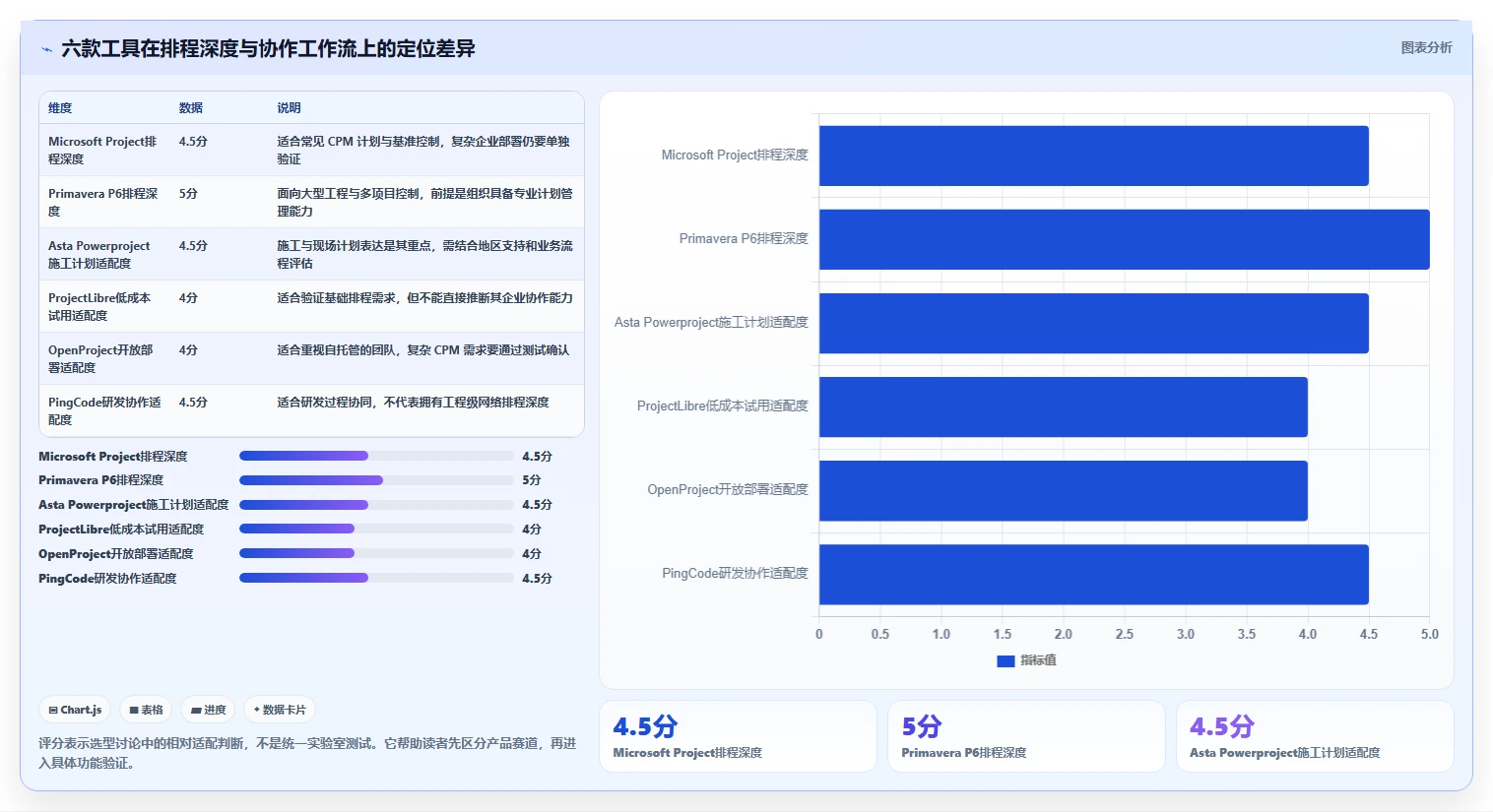Screen dimensions: 1493x812
Task: Click the OpenProject开放部署适配度 progress bar
Action: pos(376,554)
